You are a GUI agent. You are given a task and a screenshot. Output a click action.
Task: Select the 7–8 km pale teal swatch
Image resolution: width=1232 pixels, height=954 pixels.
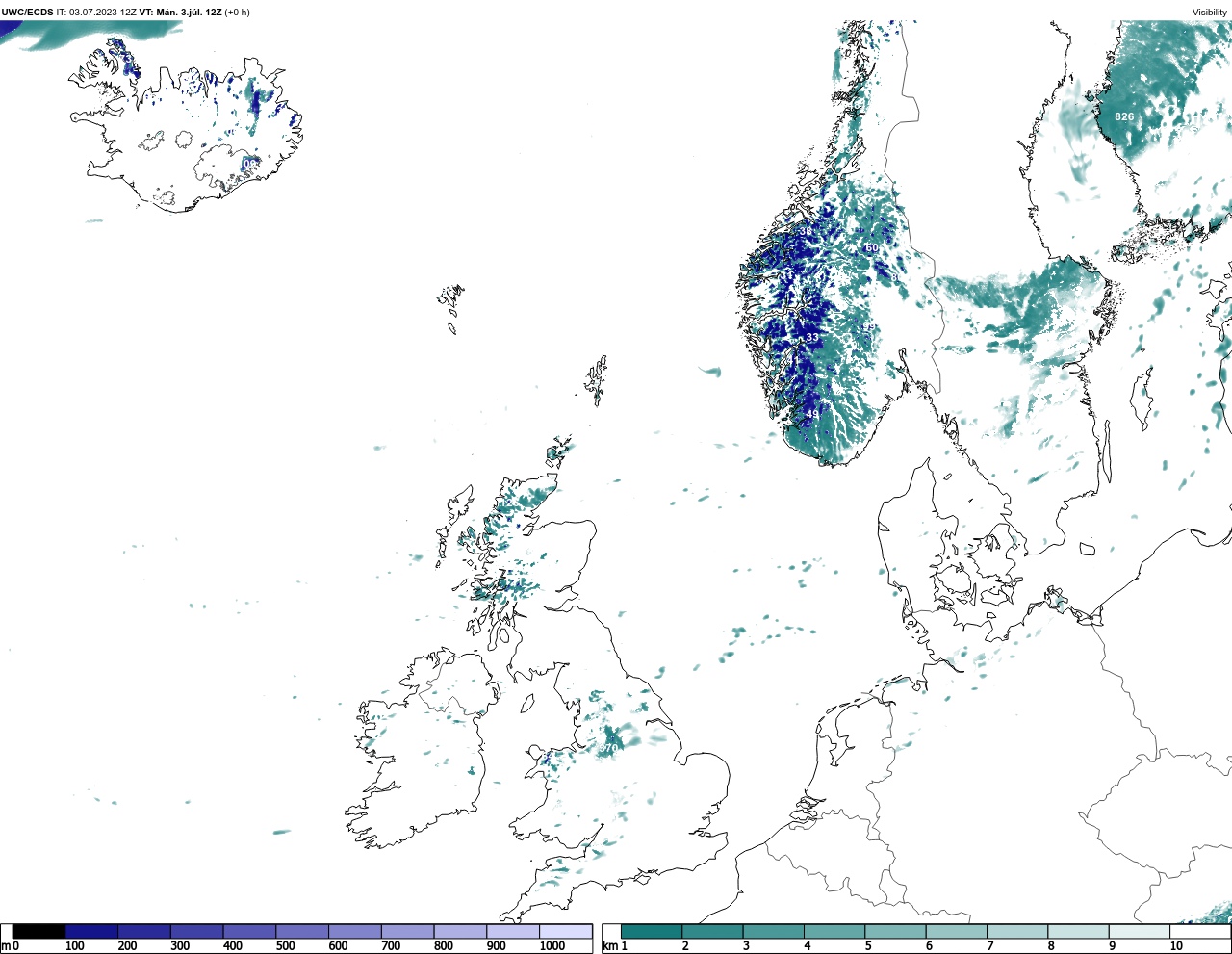[1017, 931]
